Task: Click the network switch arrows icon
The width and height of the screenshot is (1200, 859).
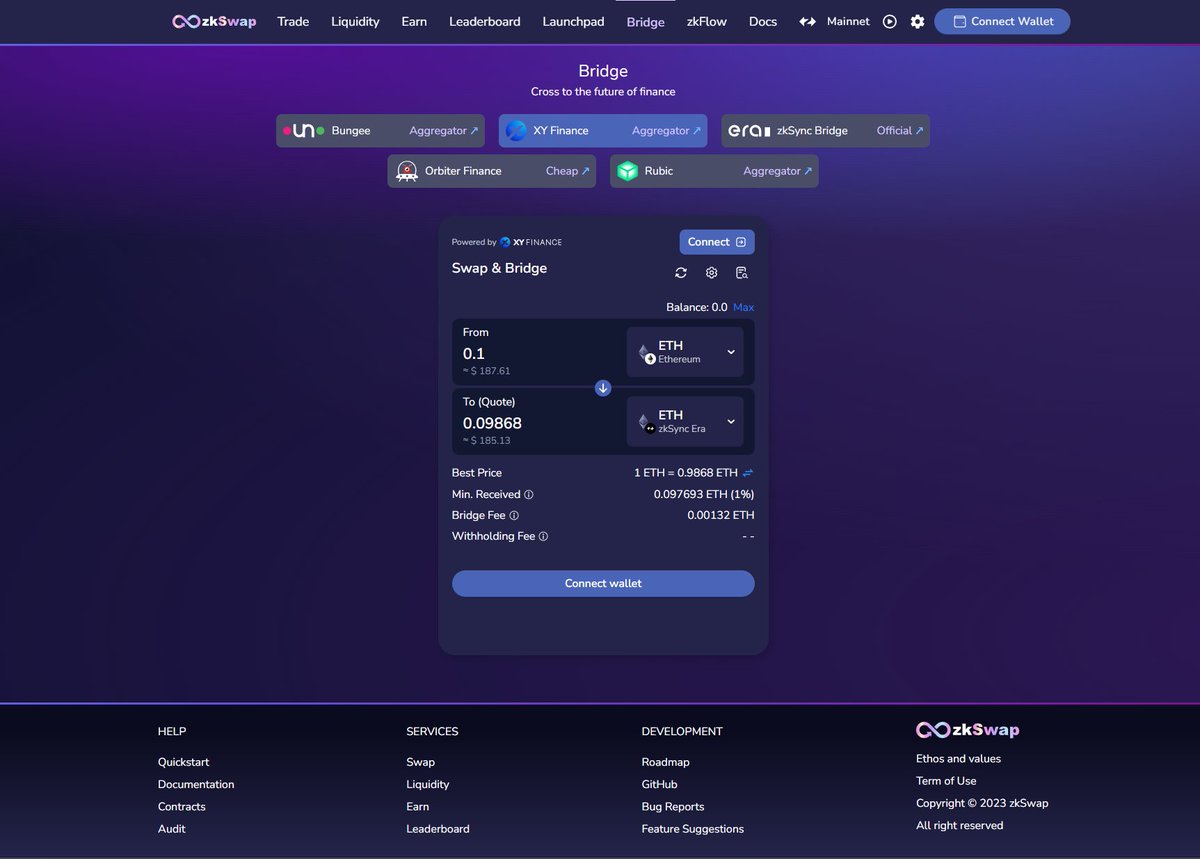Action: pos(808,21)
